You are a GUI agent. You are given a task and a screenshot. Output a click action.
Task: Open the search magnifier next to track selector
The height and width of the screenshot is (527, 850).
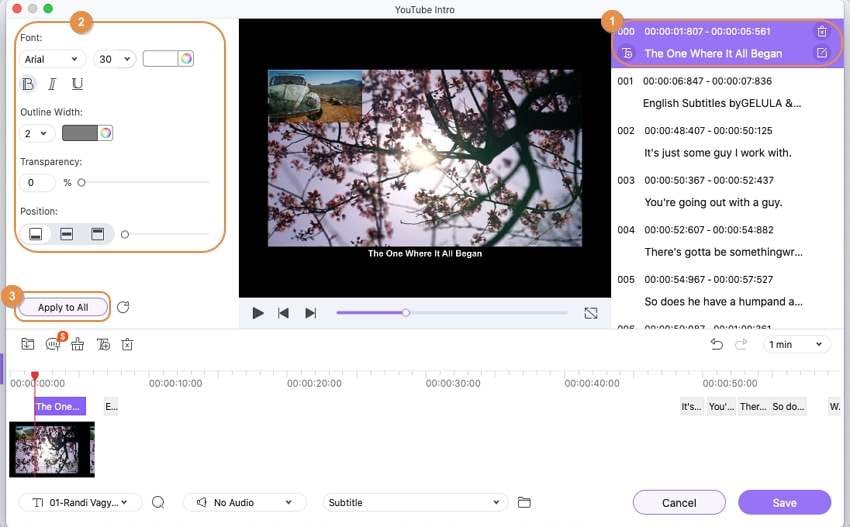[x=158, y=503]
